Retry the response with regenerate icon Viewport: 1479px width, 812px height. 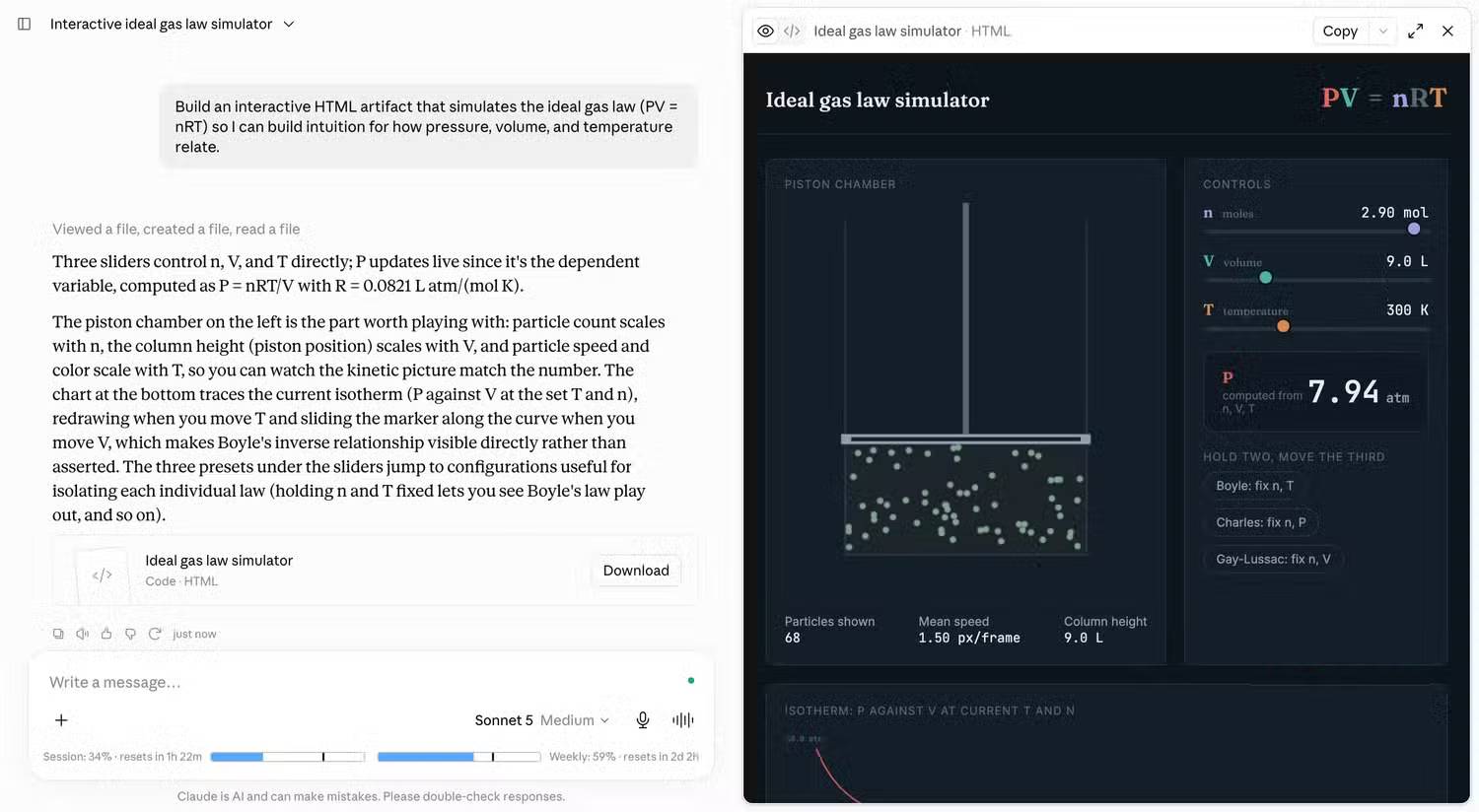(x=155, y=634)
